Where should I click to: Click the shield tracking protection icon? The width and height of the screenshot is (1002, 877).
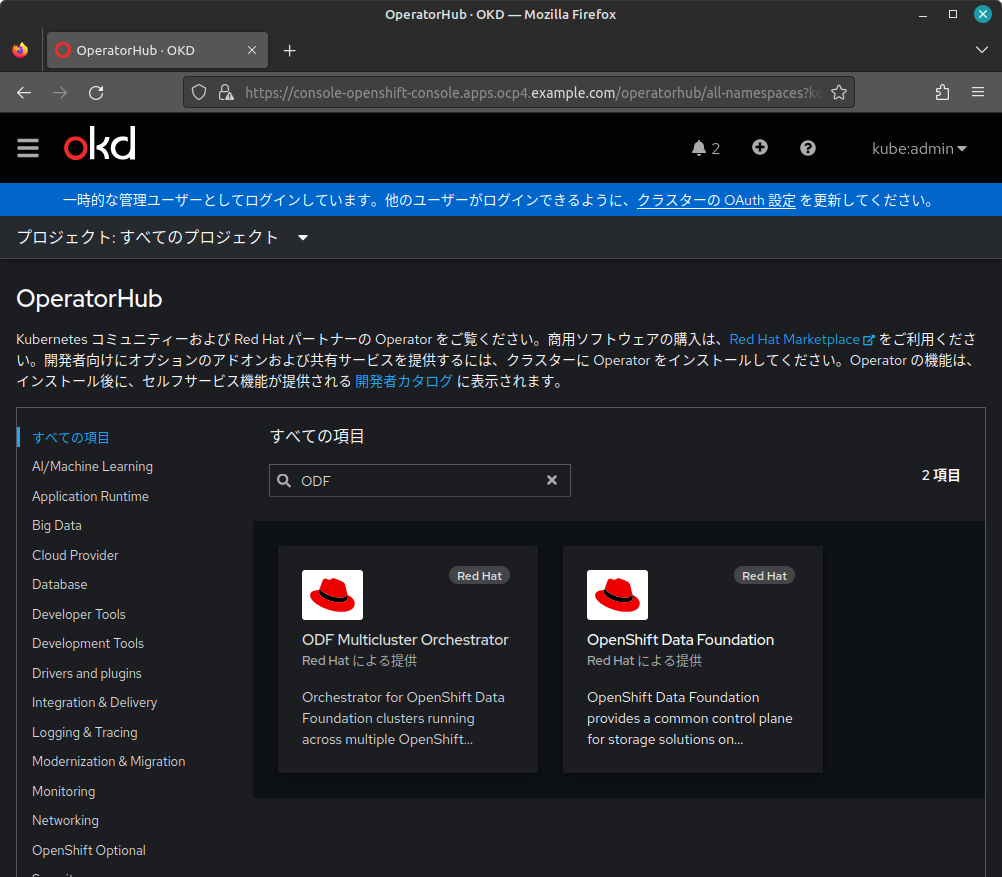[x=199, y=92]
